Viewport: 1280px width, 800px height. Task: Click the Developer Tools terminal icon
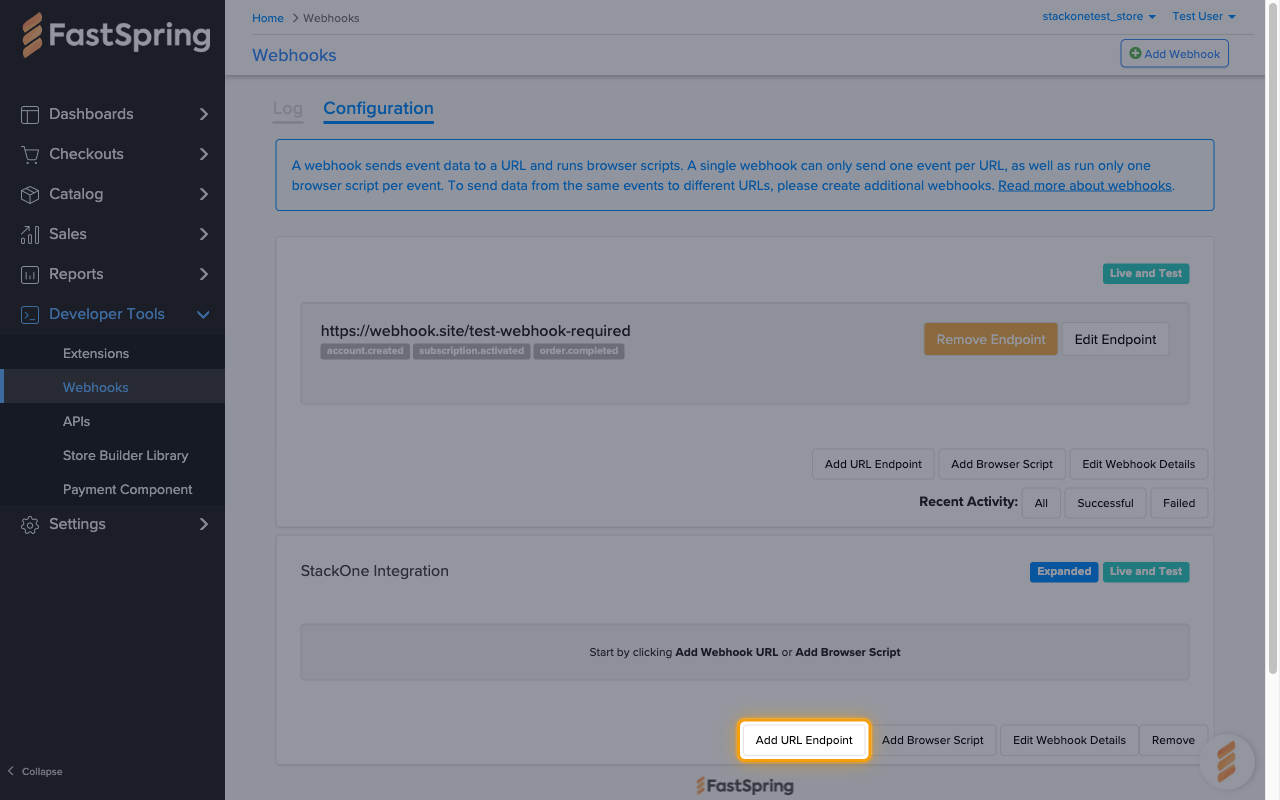[x=30, y=314]
